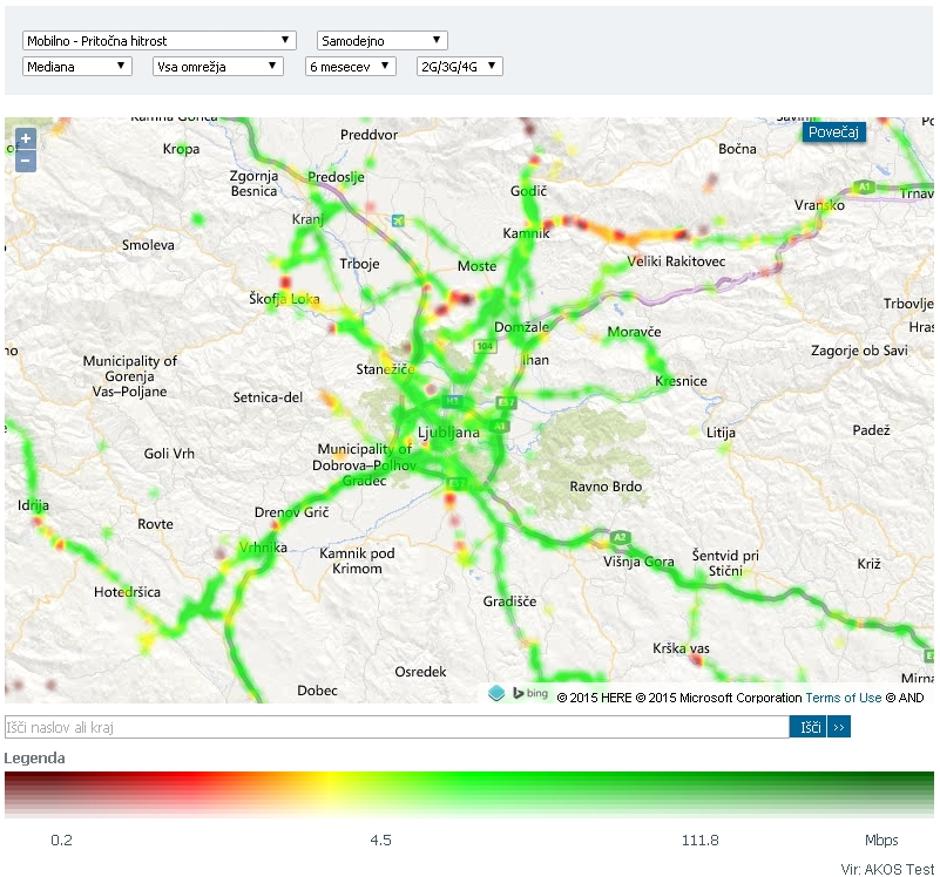Expand the Mediana statistic dropdown

pos(77,67)
